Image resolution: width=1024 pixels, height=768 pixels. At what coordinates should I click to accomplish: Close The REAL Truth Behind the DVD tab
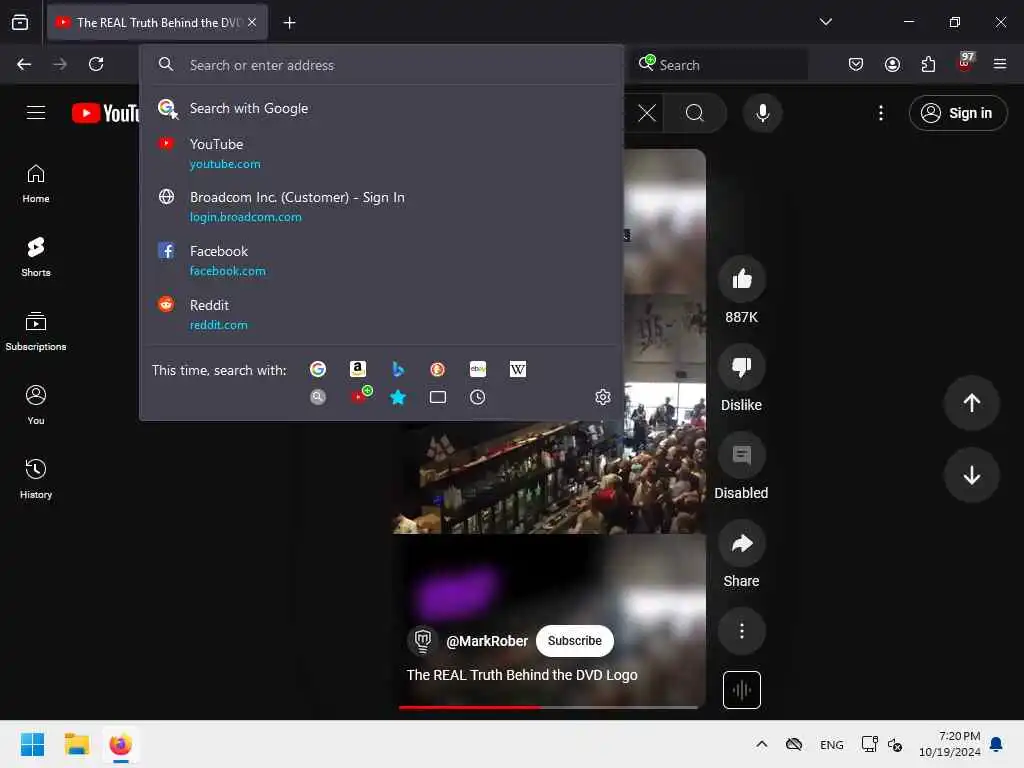click(x=251, y=22)
